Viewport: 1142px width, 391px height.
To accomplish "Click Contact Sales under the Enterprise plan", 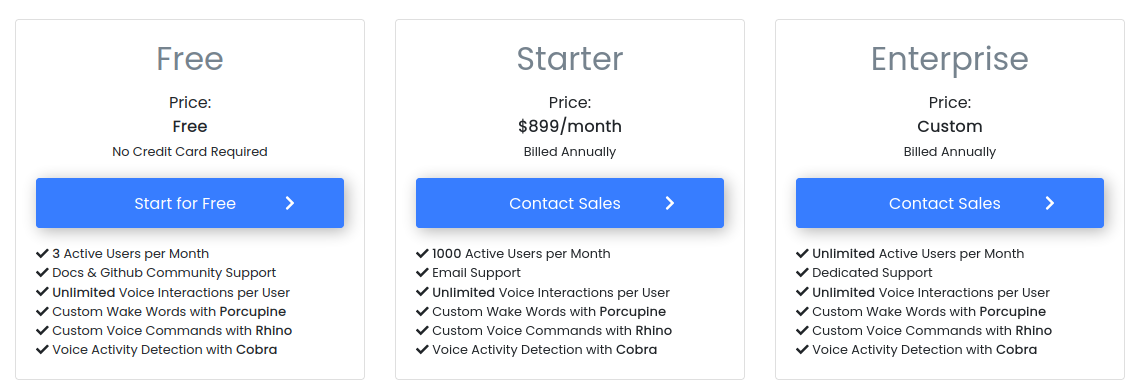I will pos(950,203).
